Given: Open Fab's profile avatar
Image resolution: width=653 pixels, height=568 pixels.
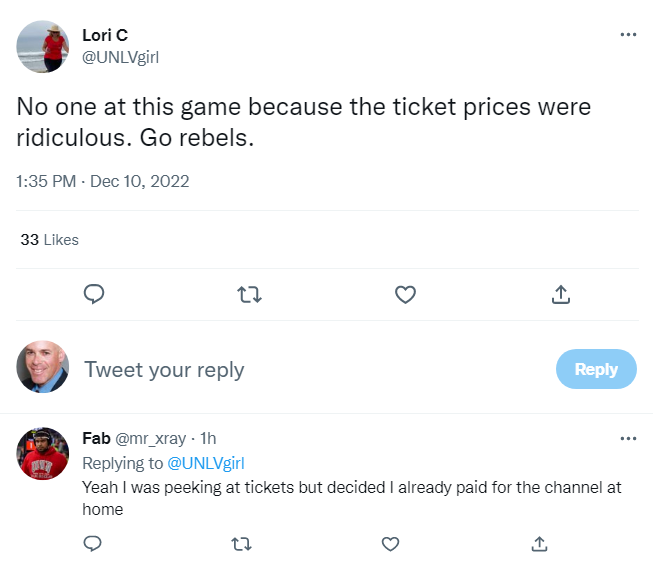Looking at the screenshot, I should (43, 455).
